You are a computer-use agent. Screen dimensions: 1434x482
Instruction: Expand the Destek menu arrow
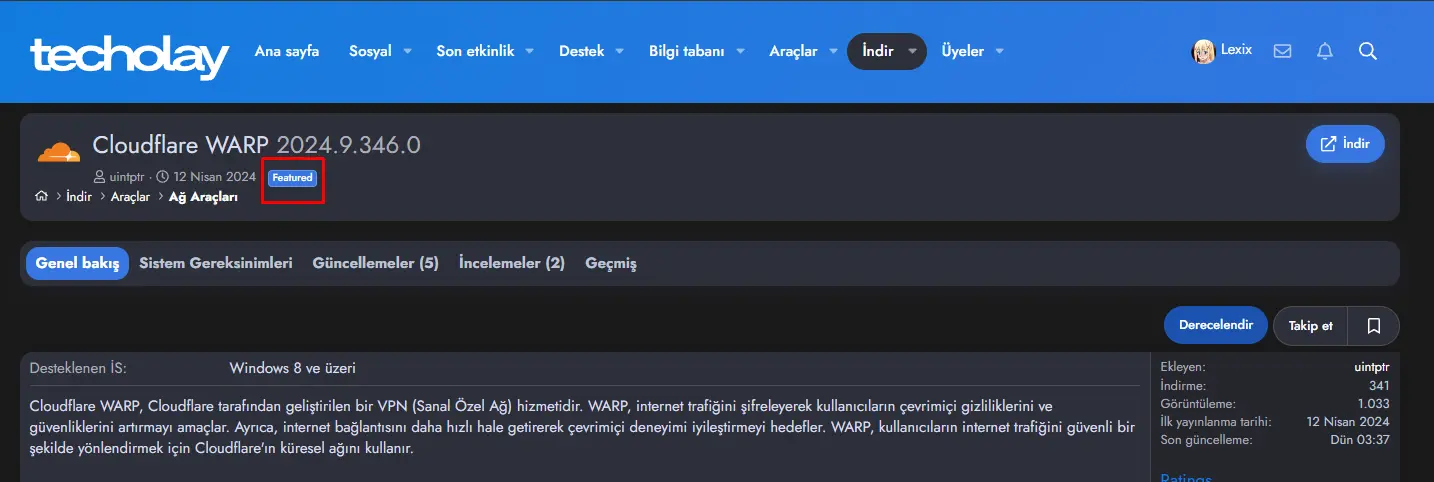(619, 51)
